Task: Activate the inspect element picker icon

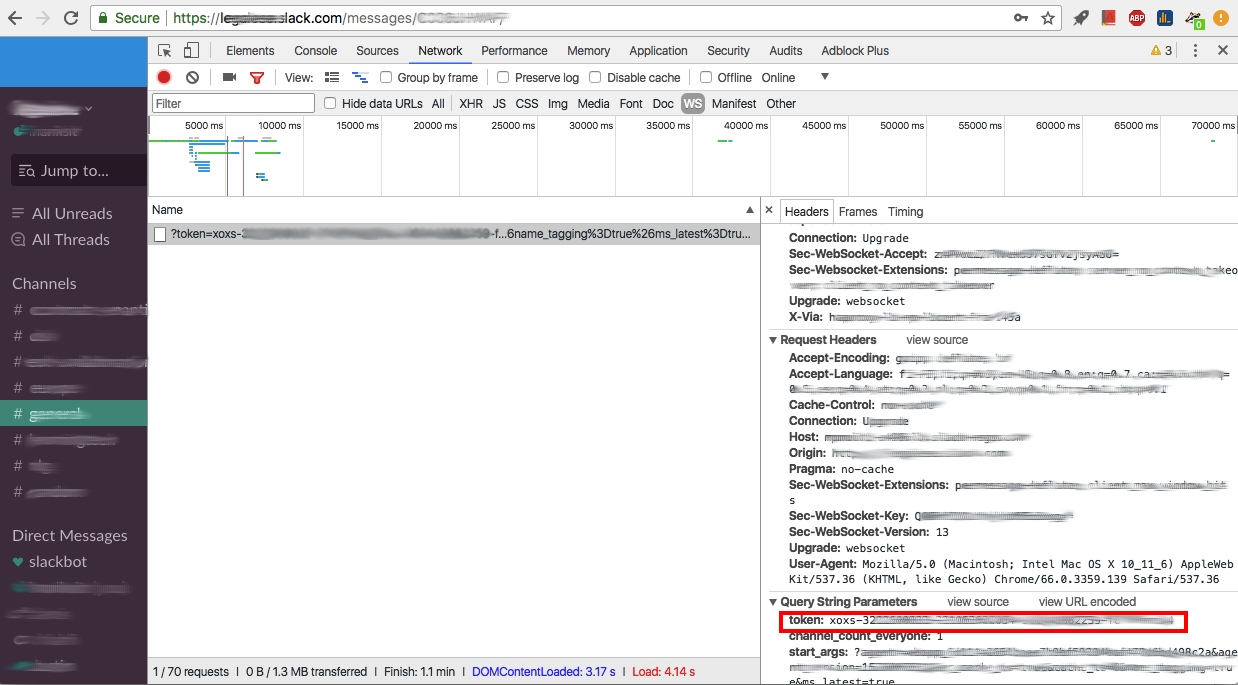Action: (x=165, y=51)
